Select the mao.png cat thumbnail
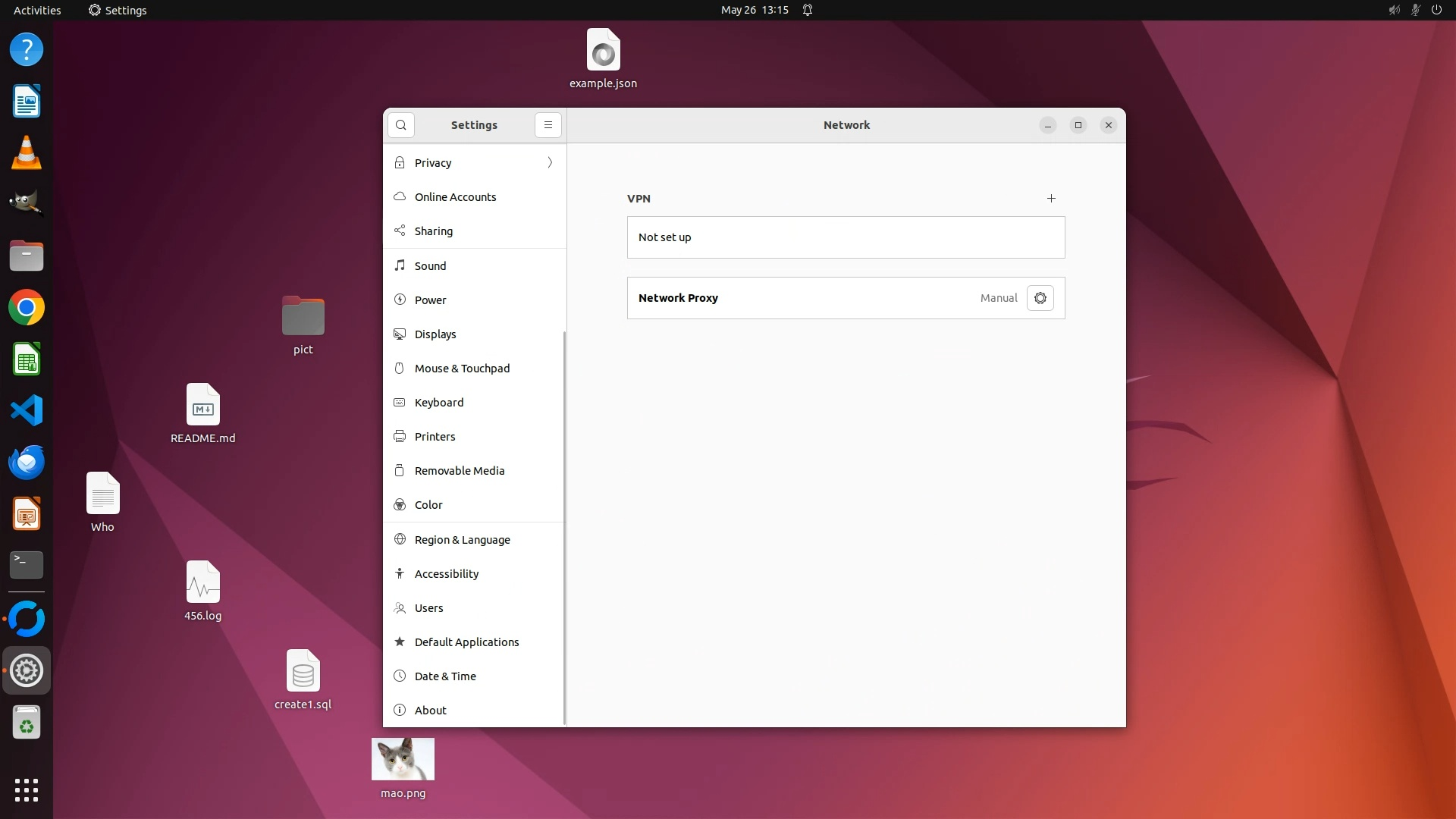Screen dimensions: 1456x819 pos(403,759)
